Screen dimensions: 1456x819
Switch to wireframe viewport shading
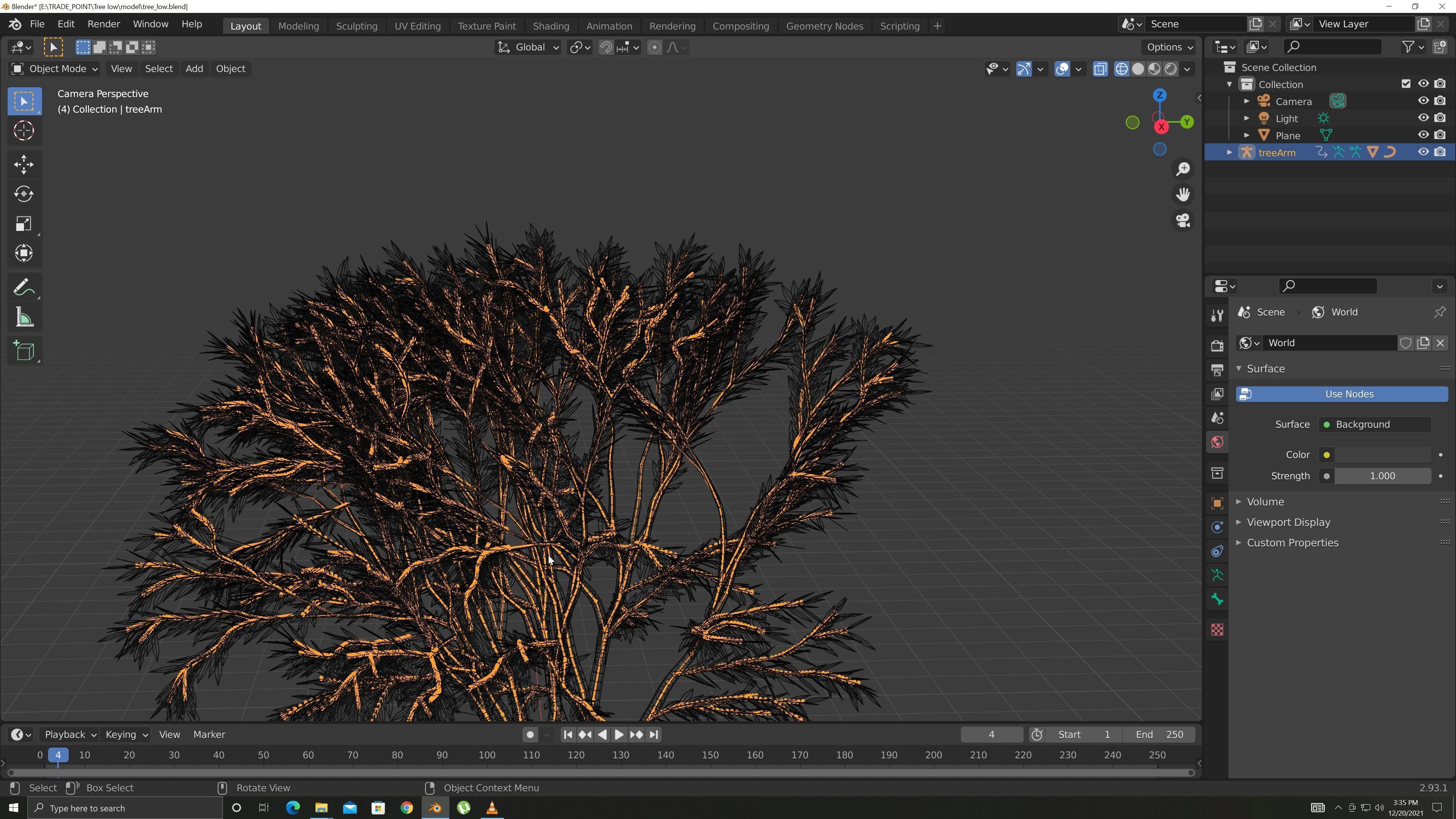[x=1122, y=69]
